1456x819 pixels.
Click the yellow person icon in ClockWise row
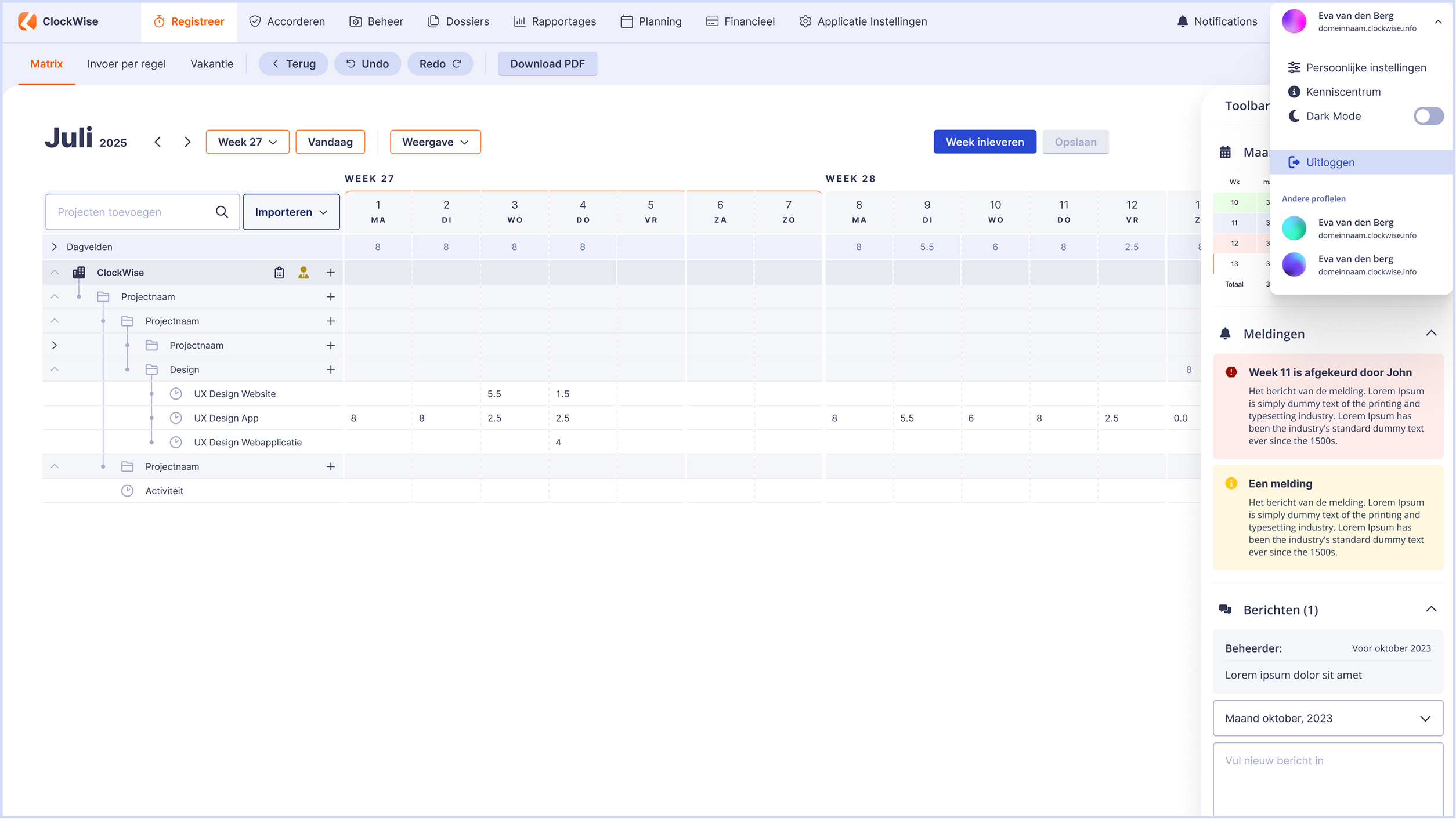coord(304,273)
